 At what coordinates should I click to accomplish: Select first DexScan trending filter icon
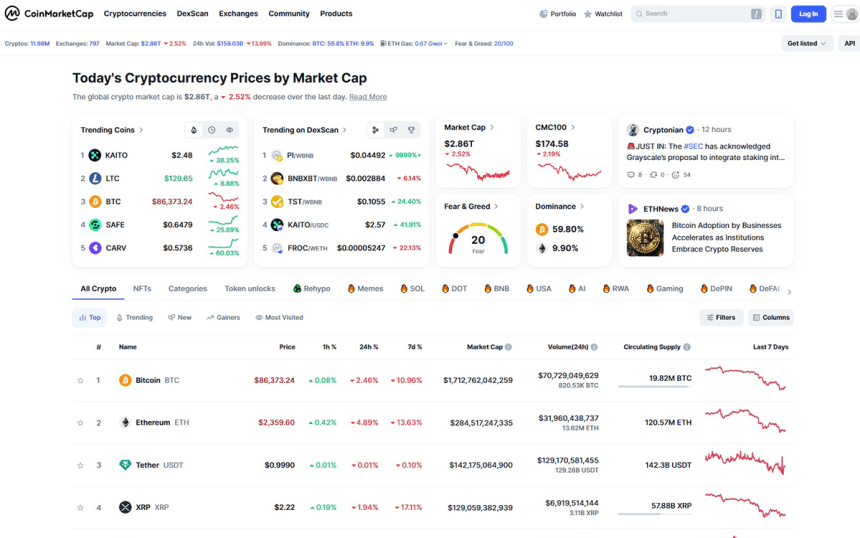tap(376, 130)
